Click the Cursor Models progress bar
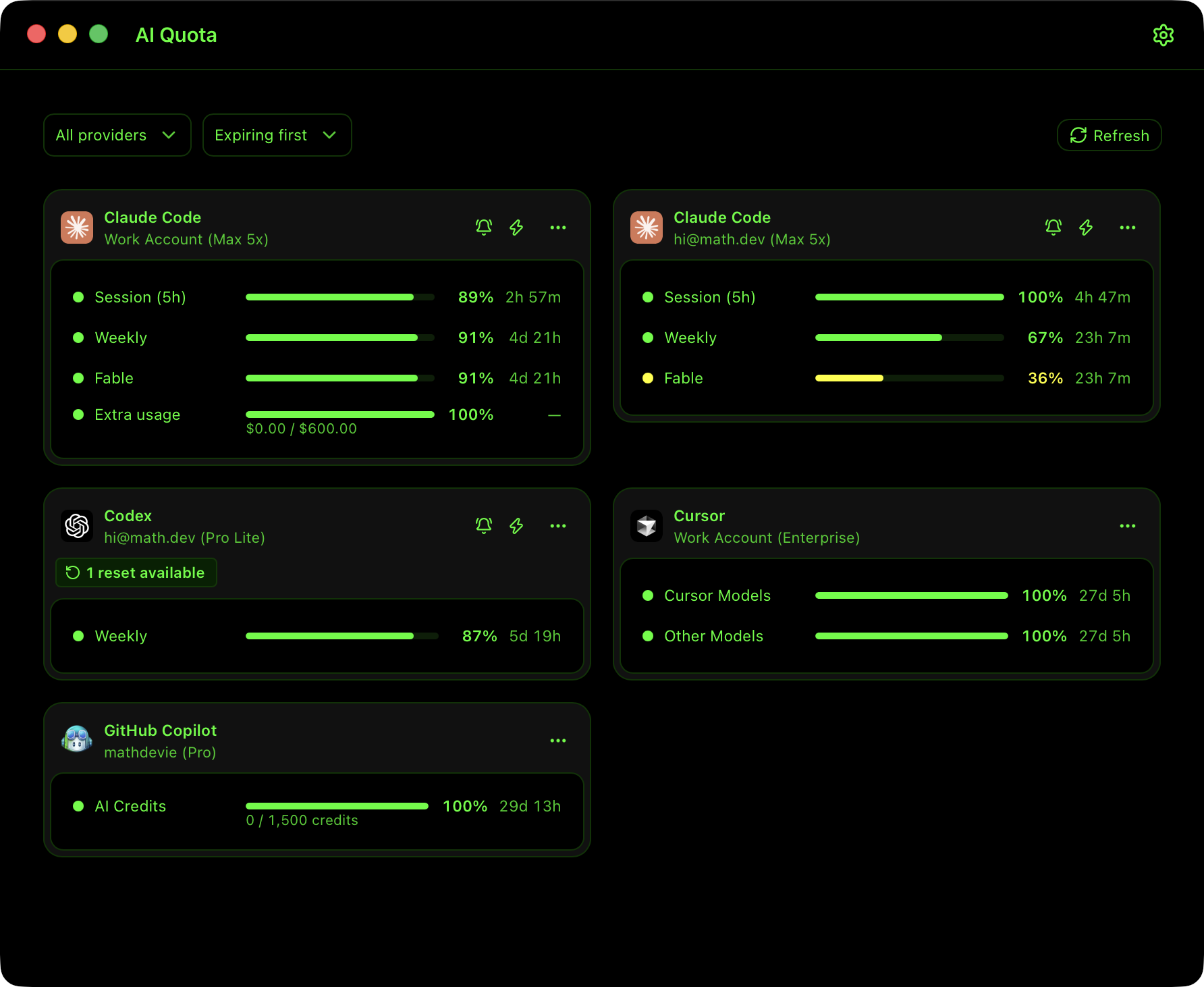Image resolution: width=1204 pixels, height=987 pixels. coord(912,595)
